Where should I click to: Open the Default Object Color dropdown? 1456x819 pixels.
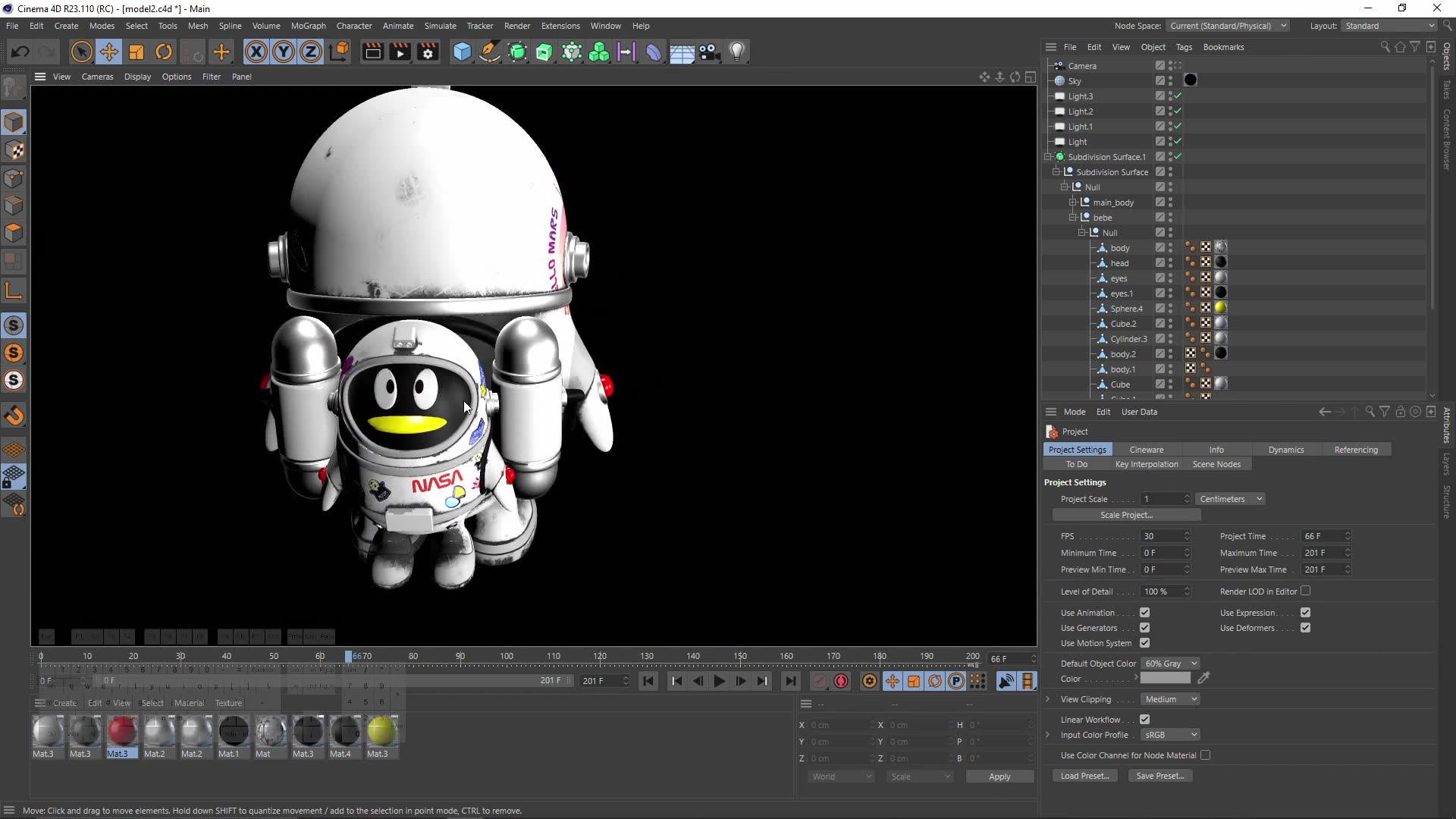[x=1170, y=664]
